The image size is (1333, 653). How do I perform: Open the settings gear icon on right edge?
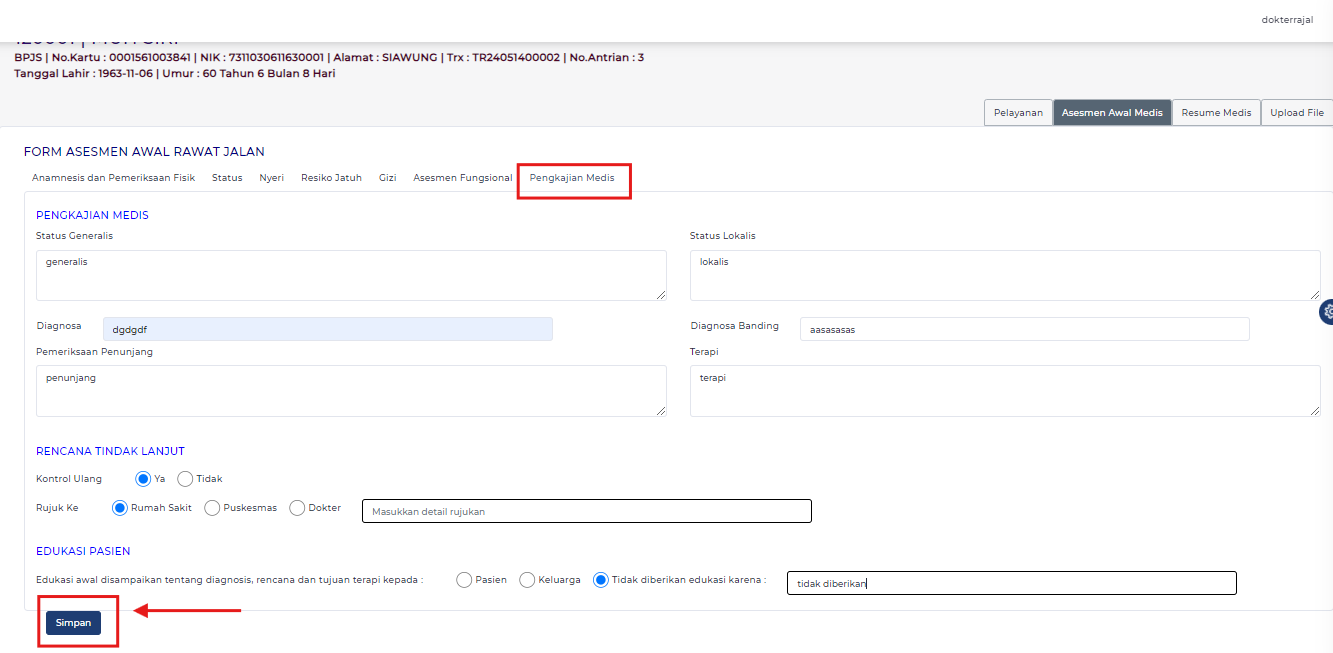click(x=1327, y=312)
